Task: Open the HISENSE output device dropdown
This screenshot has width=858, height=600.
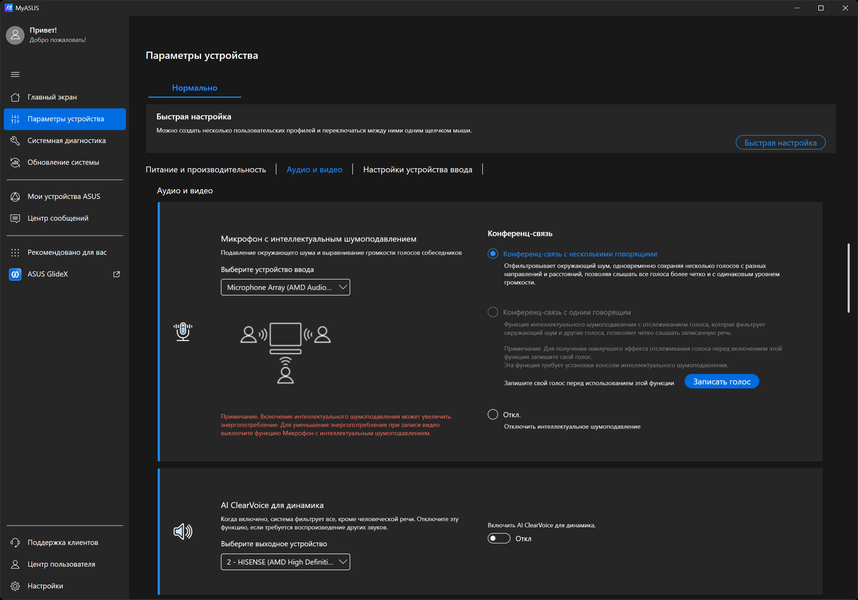Action: [286, 562]
